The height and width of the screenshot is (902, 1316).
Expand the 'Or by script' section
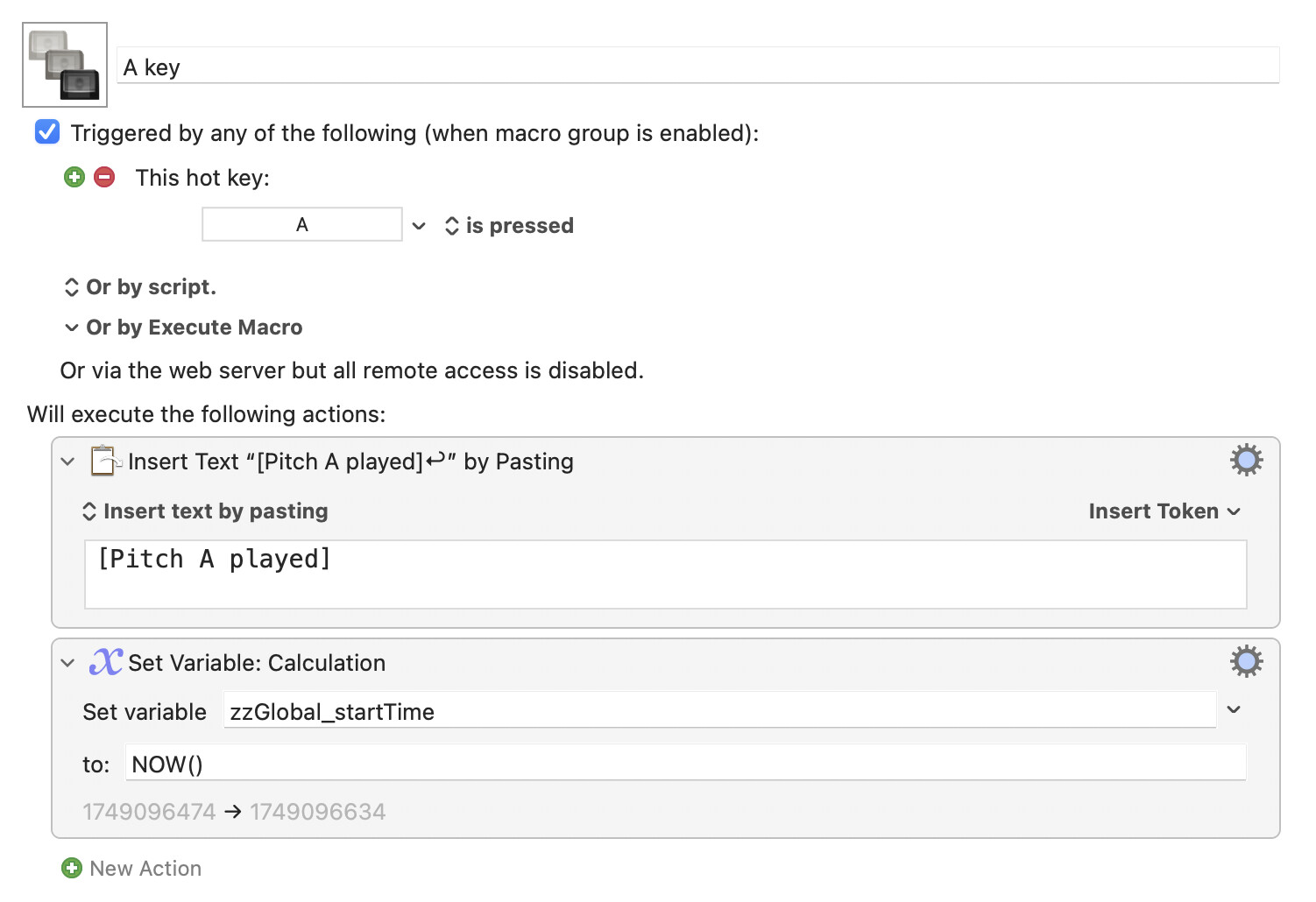click(x=140, y=287)
